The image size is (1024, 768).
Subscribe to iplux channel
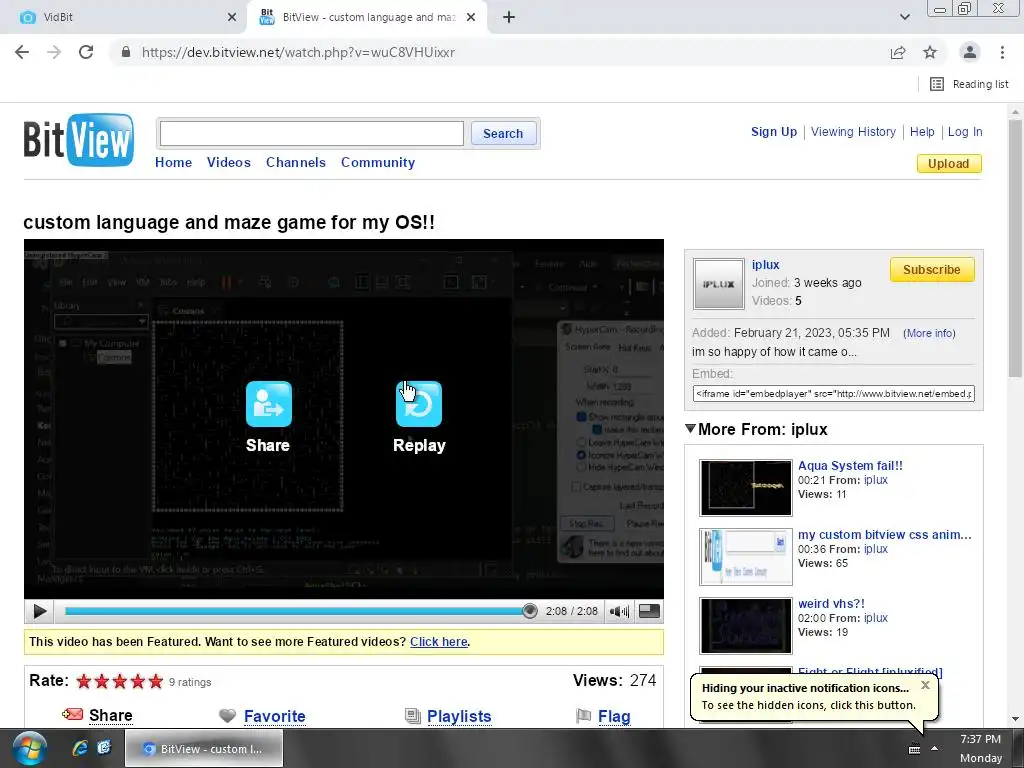pyautogui.click(x=932, y=270)
